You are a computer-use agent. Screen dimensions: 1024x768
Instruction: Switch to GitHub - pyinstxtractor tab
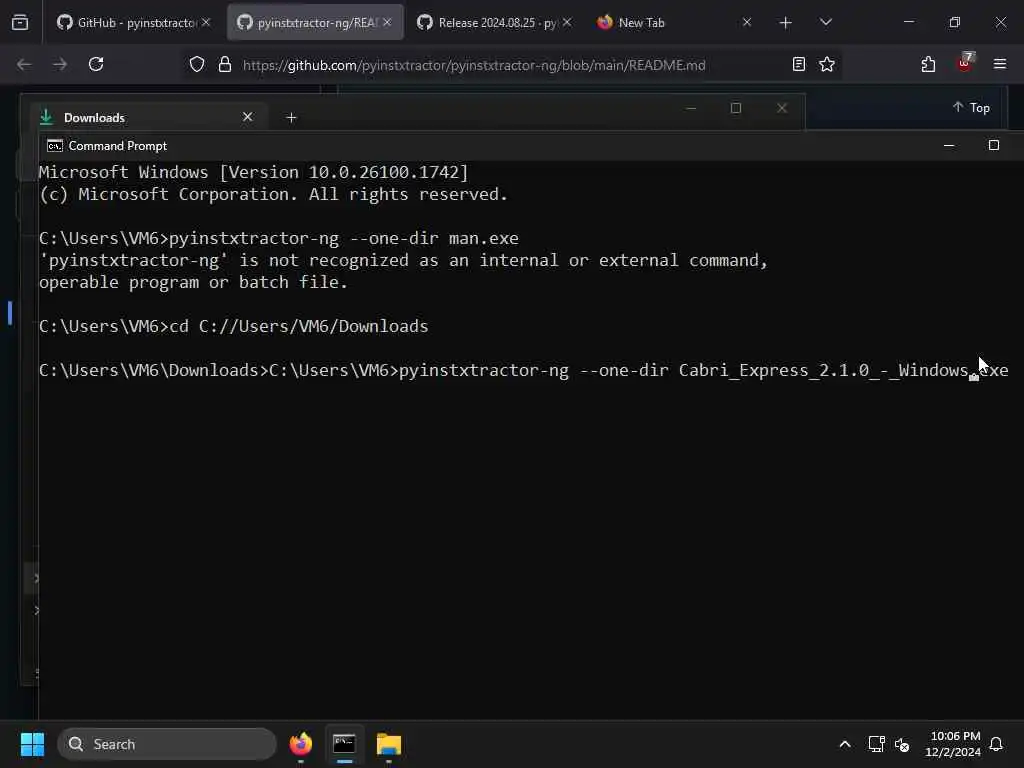click(x=133, y=22)
